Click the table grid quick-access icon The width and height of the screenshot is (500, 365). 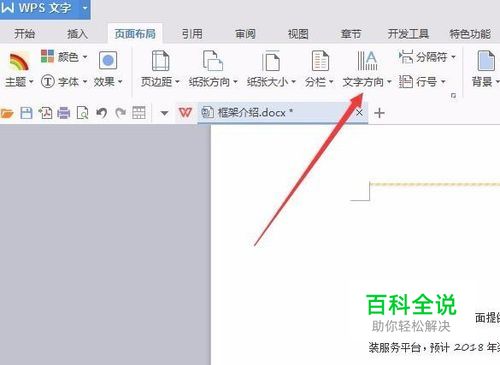point(139,113)
